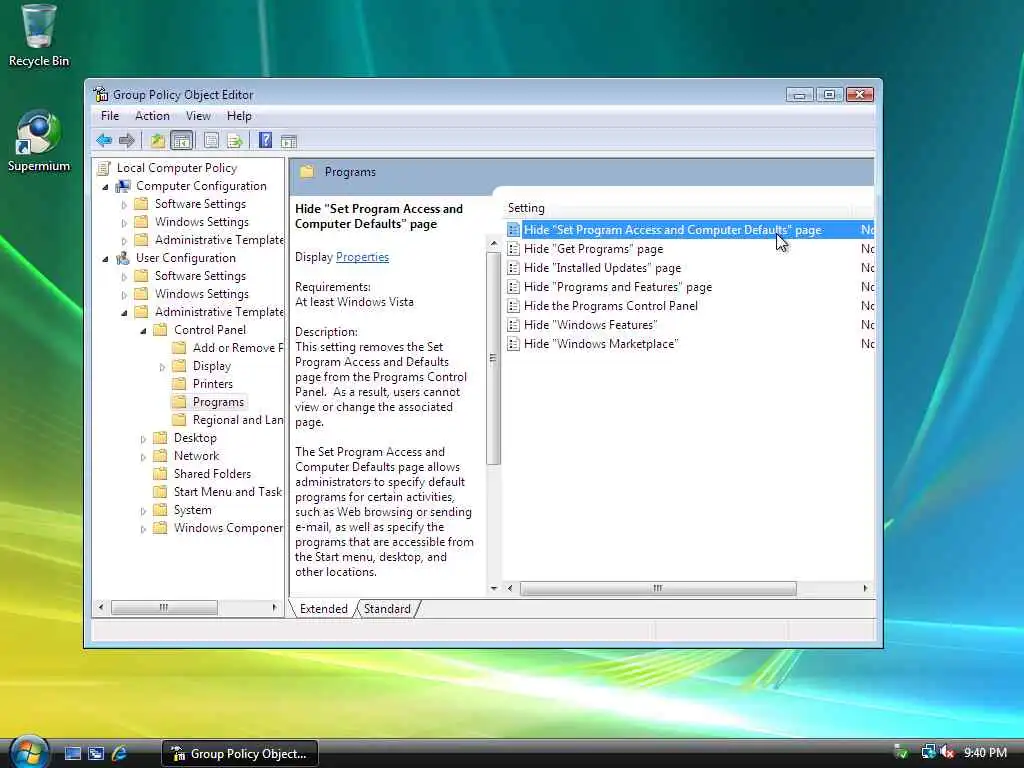
Task: Click Show Desktop quick launch icon
Action: 73,754
